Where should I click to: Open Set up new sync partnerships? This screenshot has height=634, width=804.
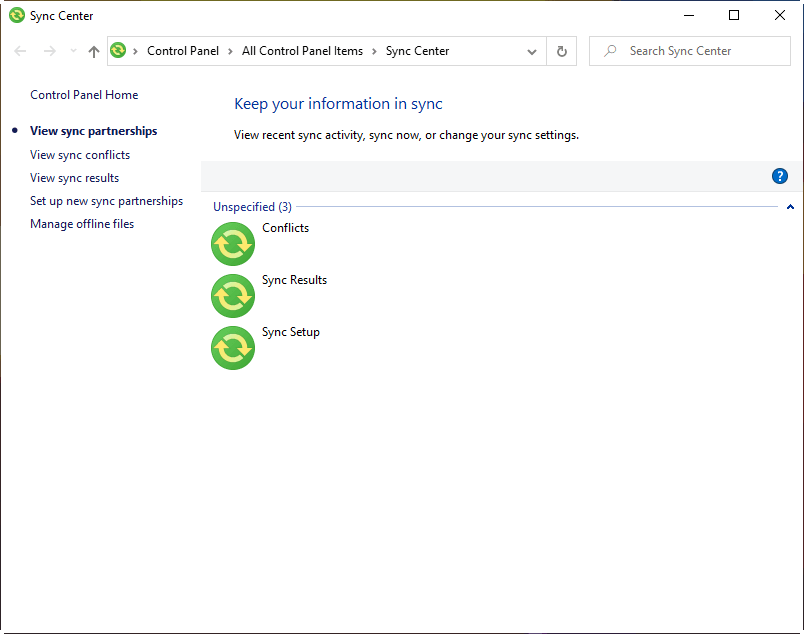coord(106,201)
